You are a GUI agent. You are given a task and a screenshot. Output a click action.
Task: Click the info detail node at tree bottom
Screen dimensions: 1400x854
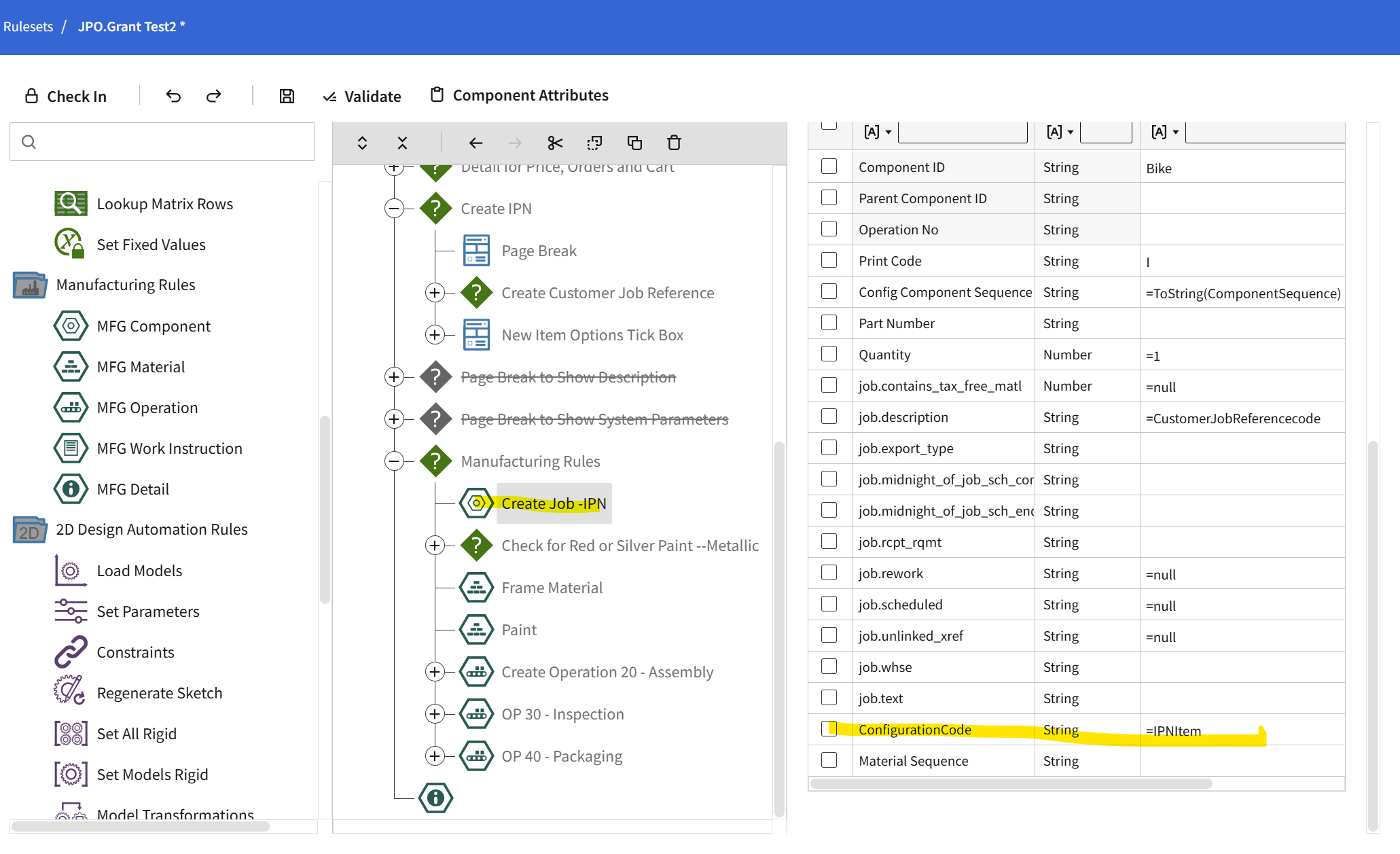click(x=436, y=798)
